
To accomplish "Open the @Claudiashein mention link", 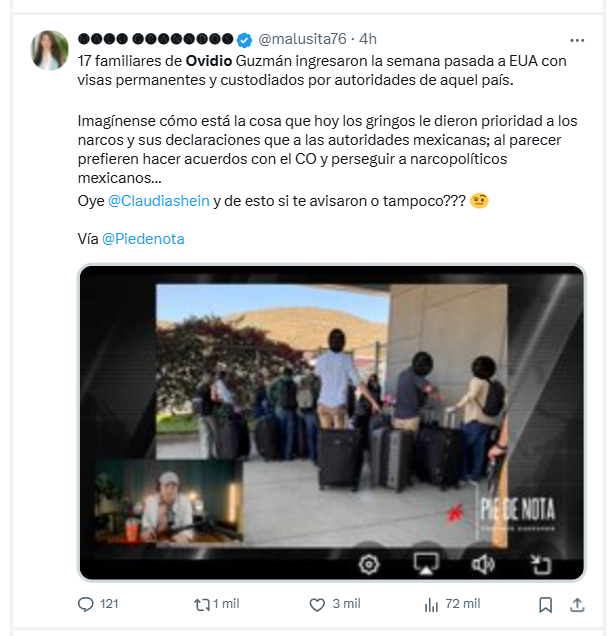I will pyautogui.click(x=159, y=201).
